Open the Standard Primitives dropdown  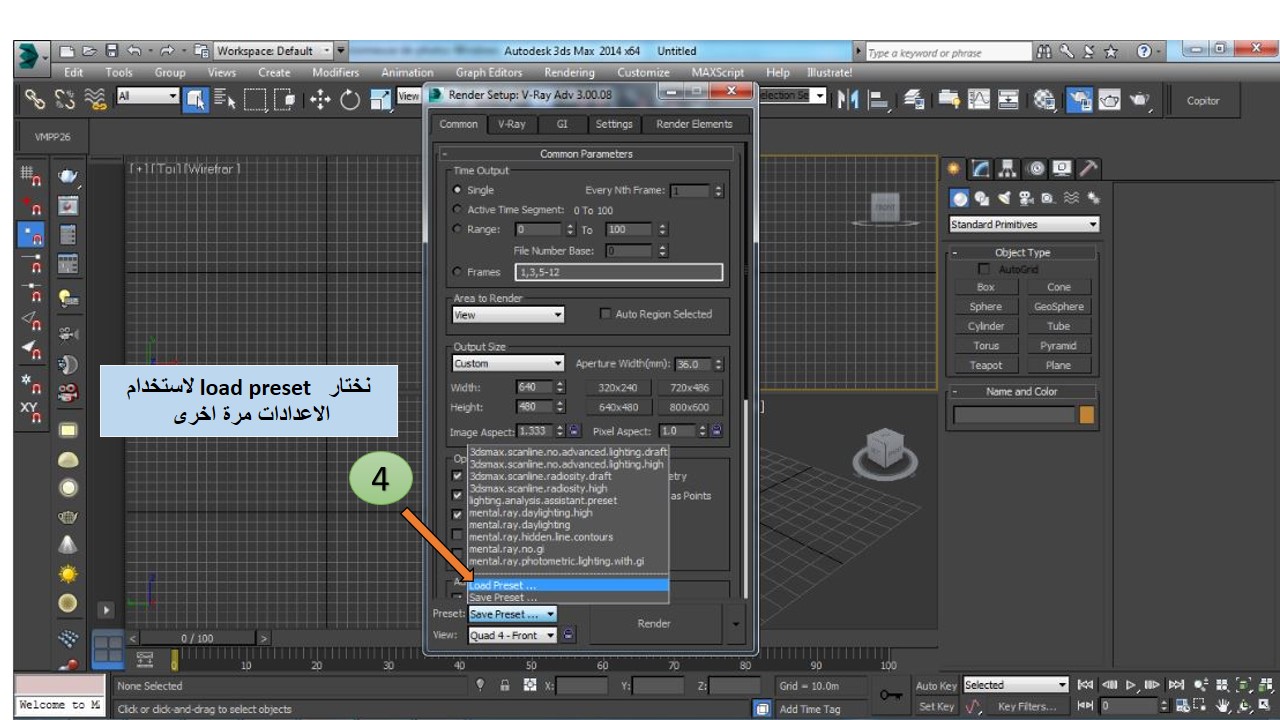[1024, 225]
